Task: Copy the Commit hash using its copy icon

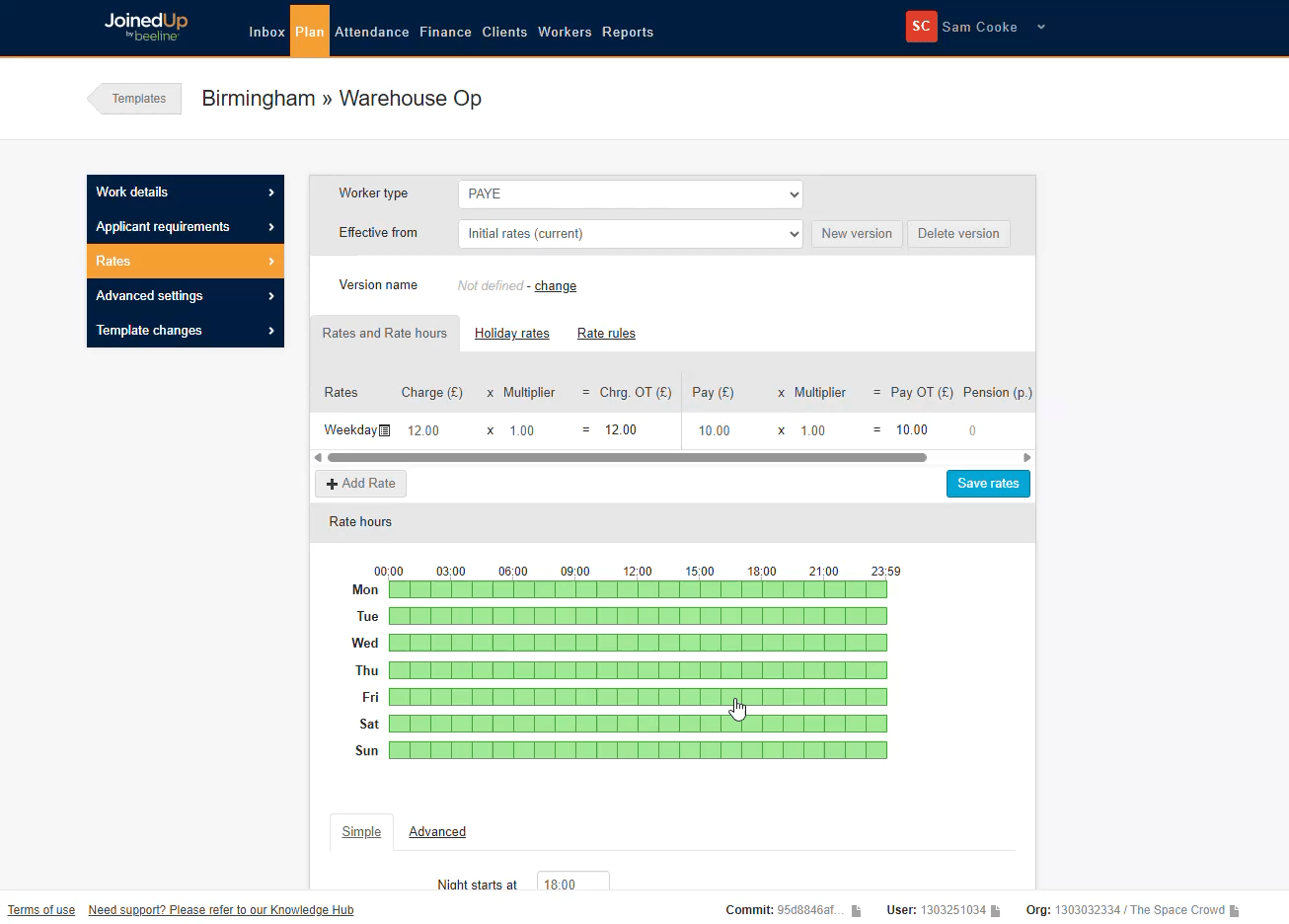Action: point(856,910)
